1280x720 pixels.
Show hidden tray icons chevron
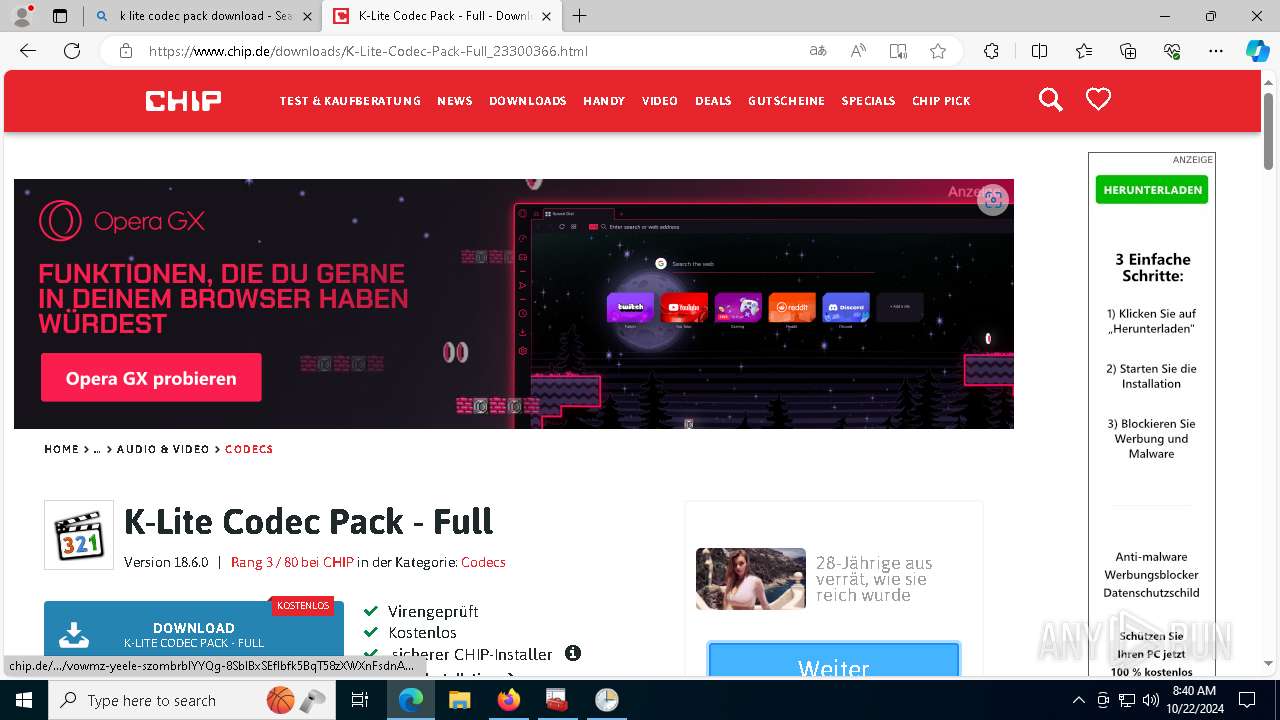click(x=1078, y=700)
